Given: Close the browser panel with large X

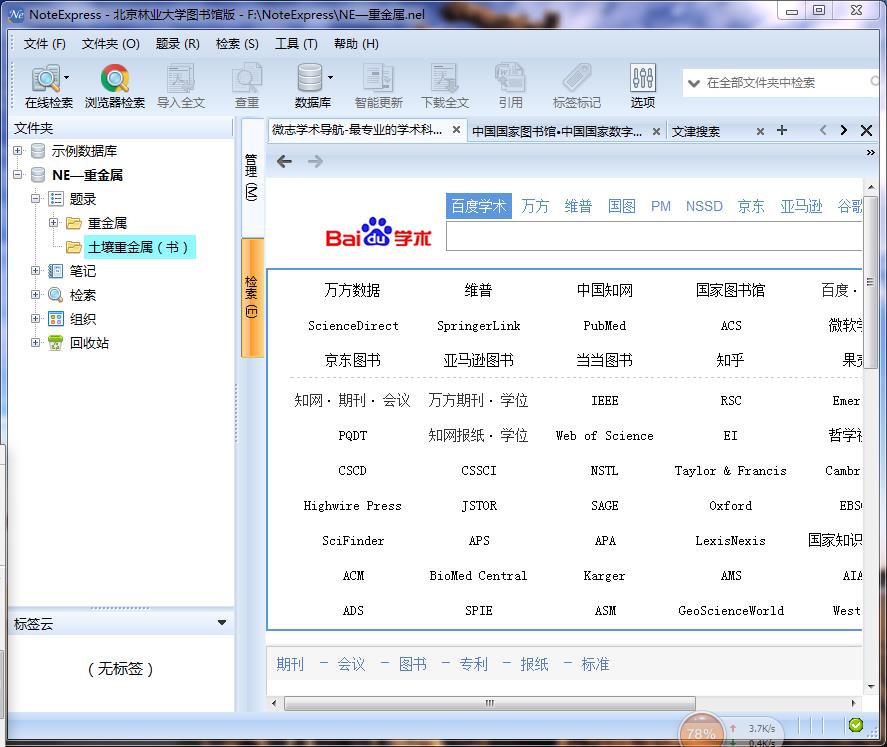Looking at the screenshot, I should (866, 131).
